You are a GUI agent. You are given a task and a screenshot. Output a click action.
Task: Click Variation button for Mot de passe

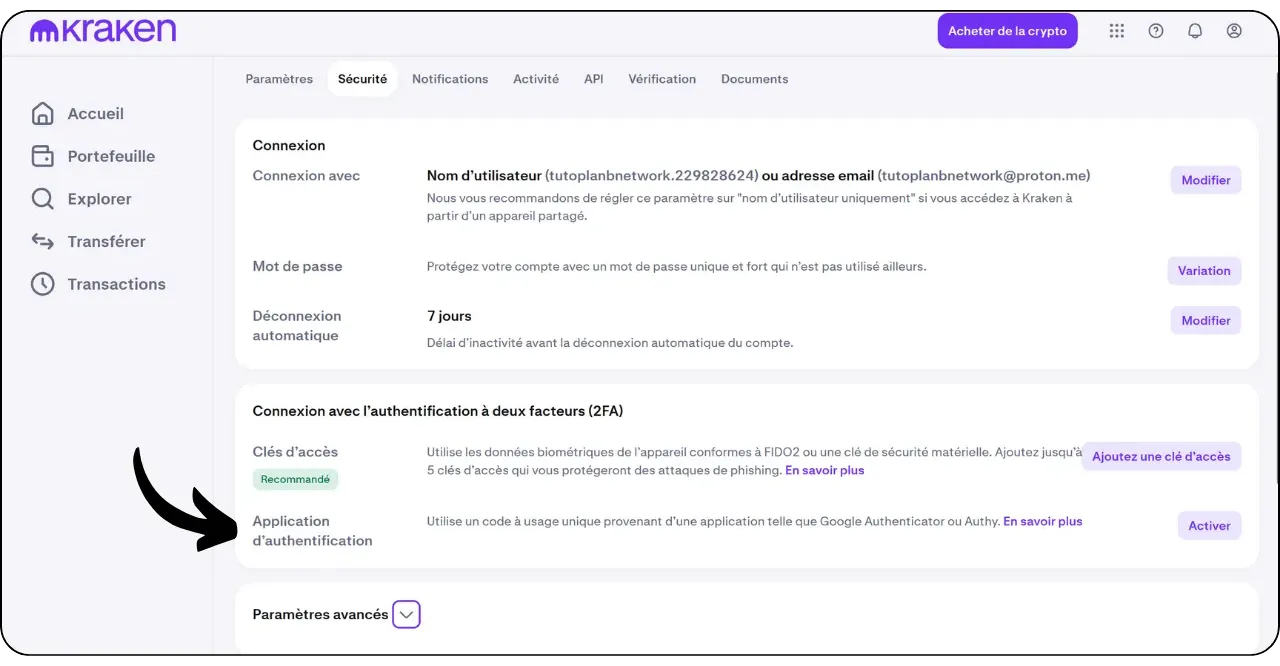click(x=1204, y=270)
